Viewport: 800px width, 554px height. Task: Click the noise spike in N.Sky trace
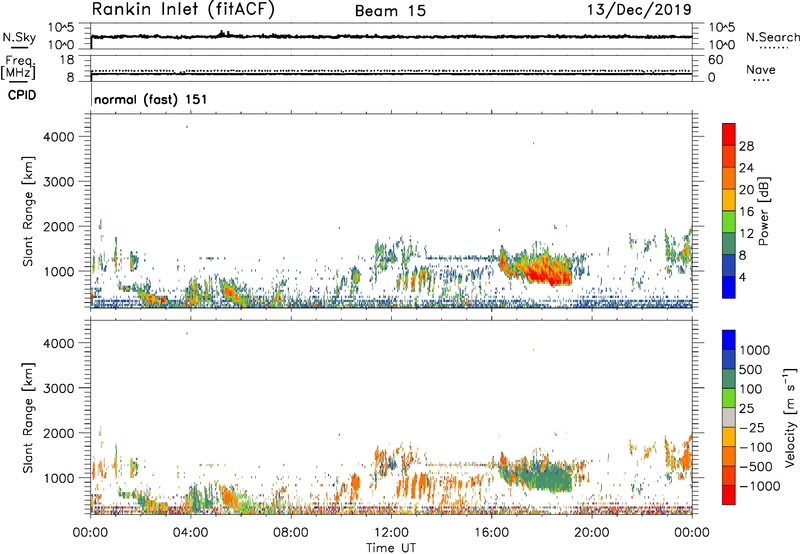pyautogui.click(x=223, y=34)
